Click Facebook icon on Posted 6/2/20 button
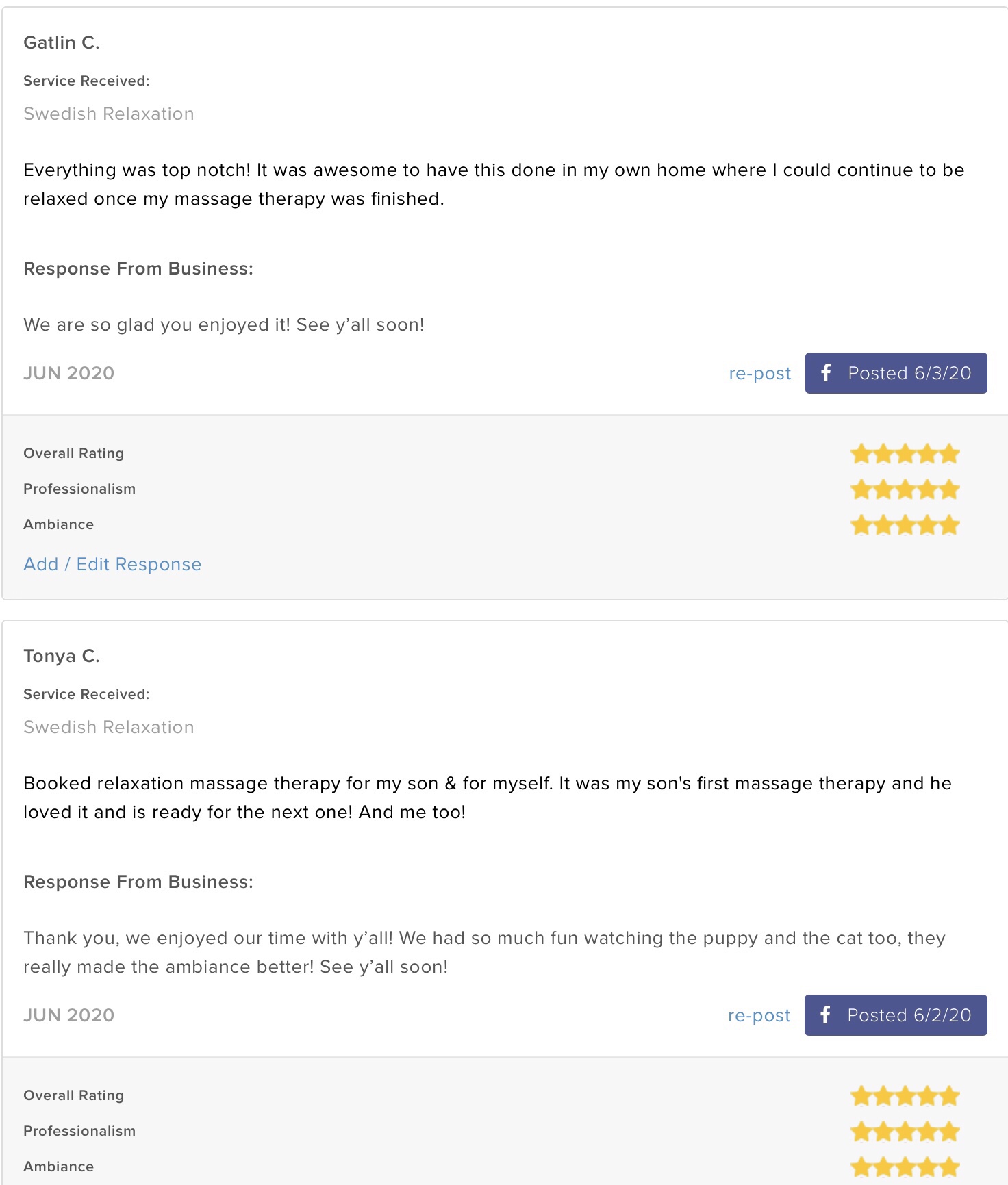1008x1185 pixels. point(825,1015)
